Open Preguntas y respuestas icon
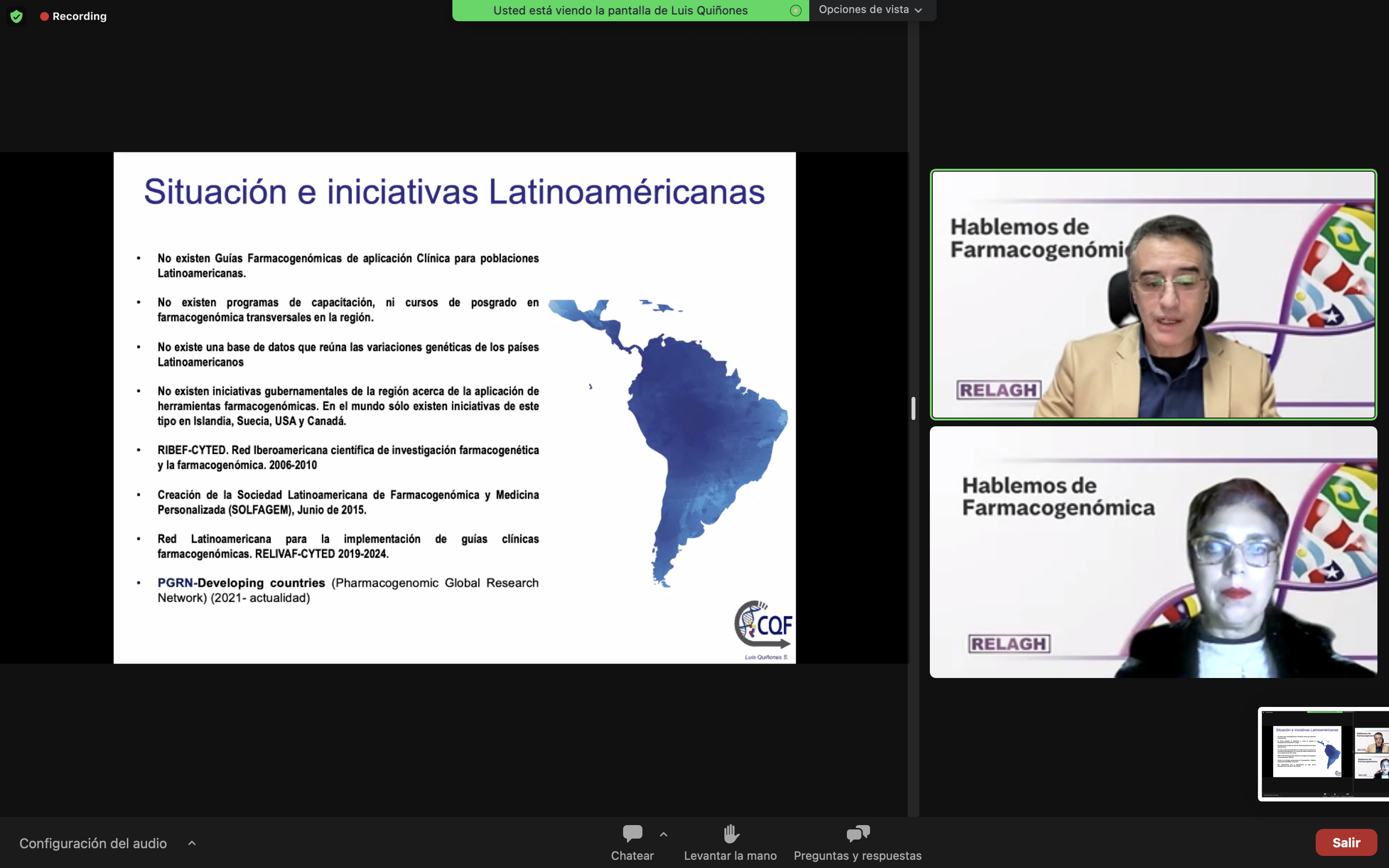This screenshot has width=1389, height=868. 858,833
